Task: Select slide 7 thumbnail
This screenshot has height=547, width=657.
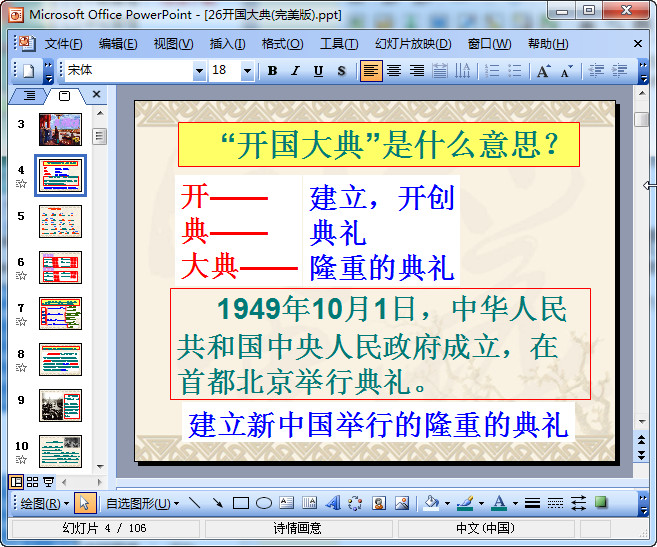Action: (60, 314)
